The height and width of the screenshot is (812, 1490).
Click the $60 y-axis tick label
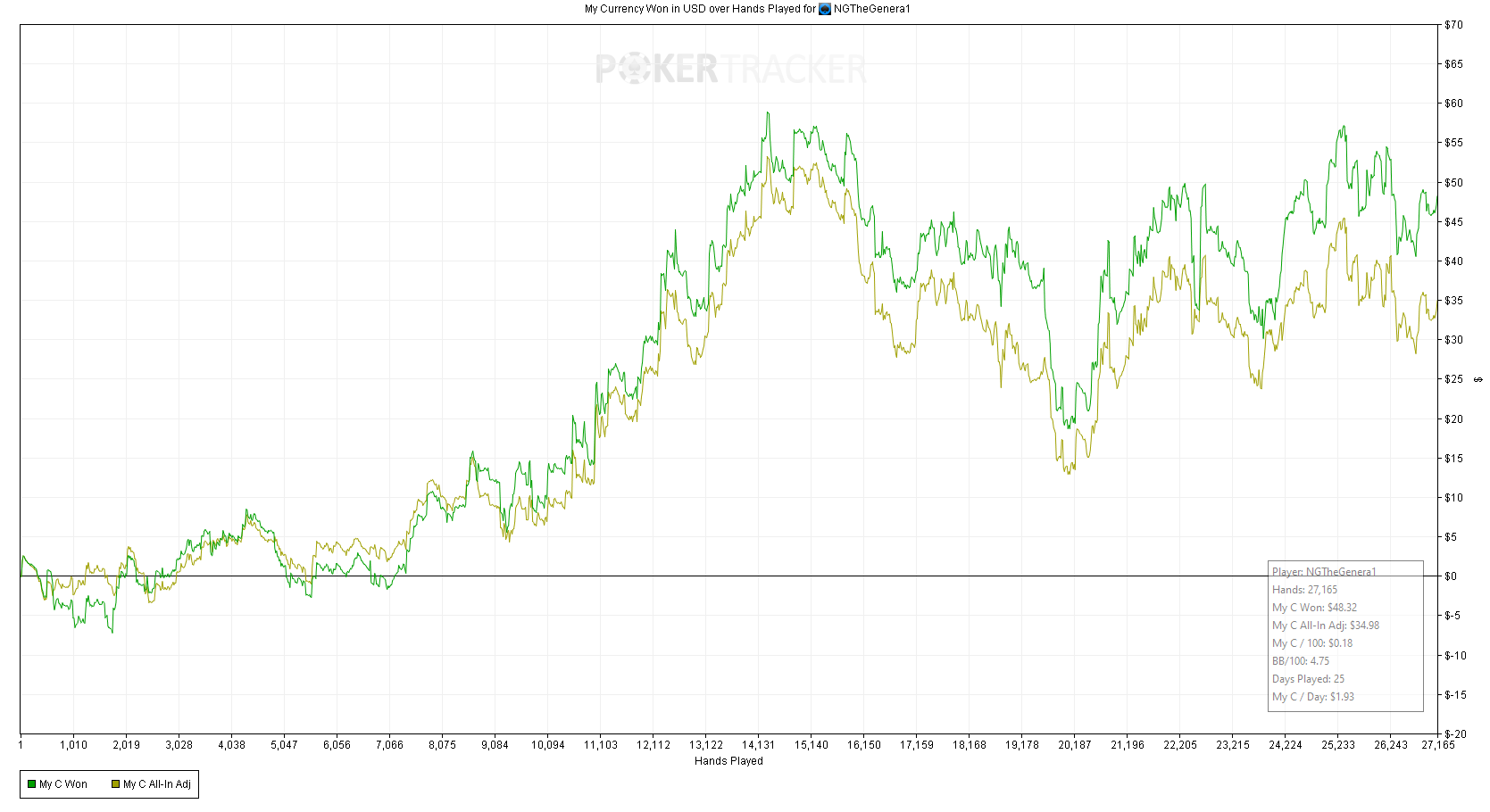(x=1454, y=104)
